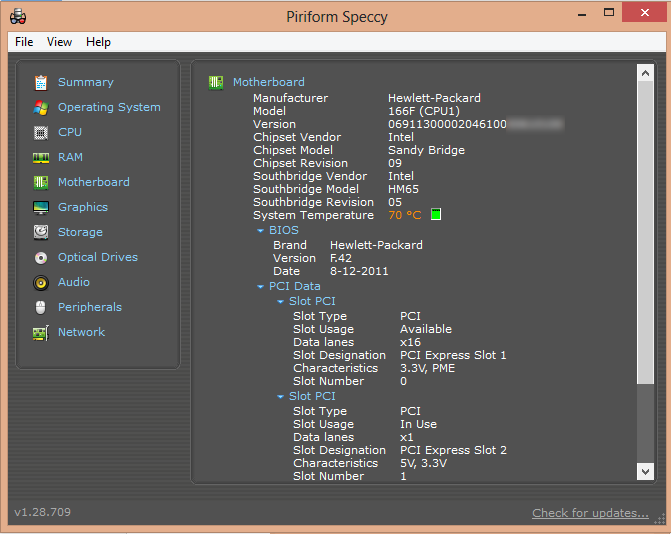Open the Optical Drives section

click(x=98, y=257)
